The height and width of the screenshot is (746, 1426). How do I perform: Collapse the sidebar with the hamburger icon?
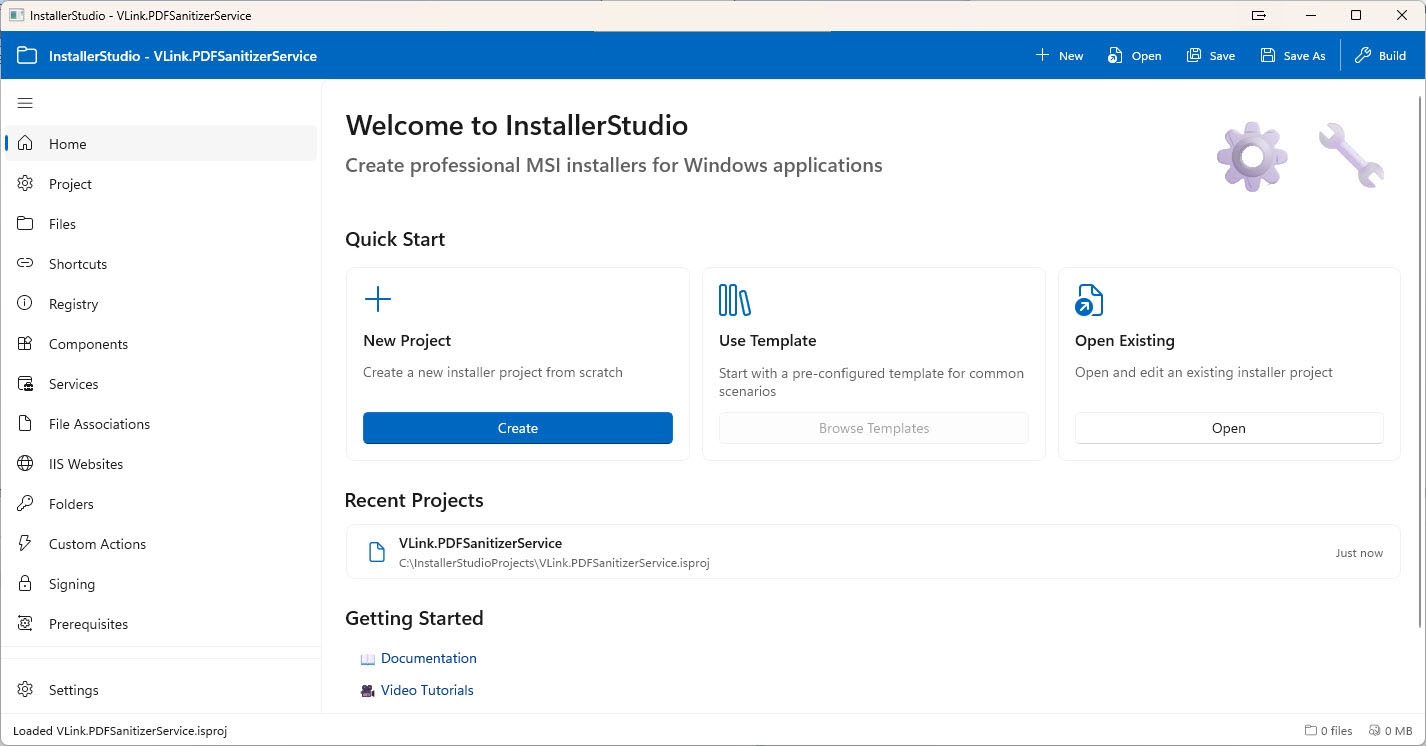click(25, 103)
